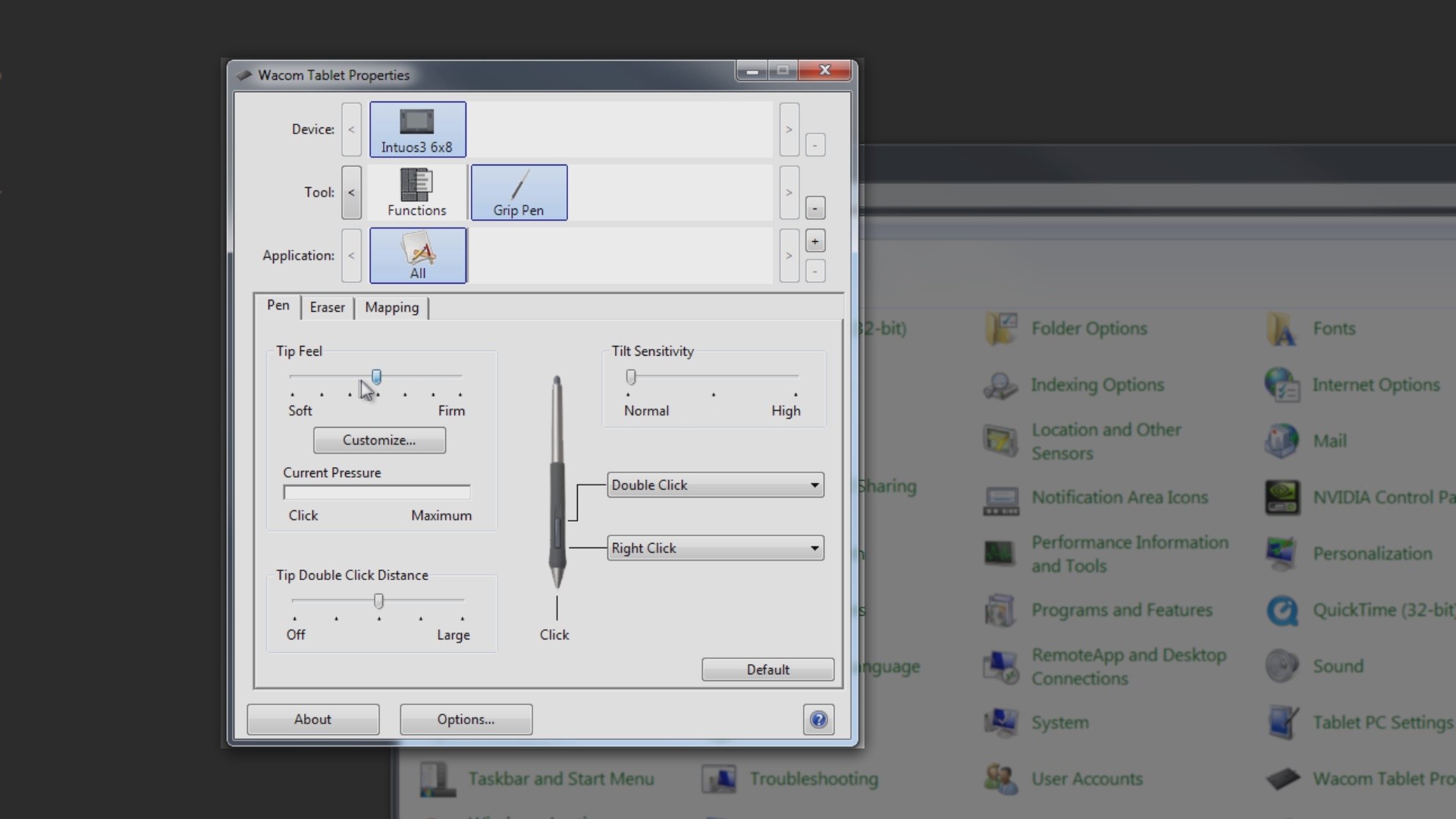Viewport: 1456px width, 819px height.
Task: Select the All application icon
Action: pos(417,256)
